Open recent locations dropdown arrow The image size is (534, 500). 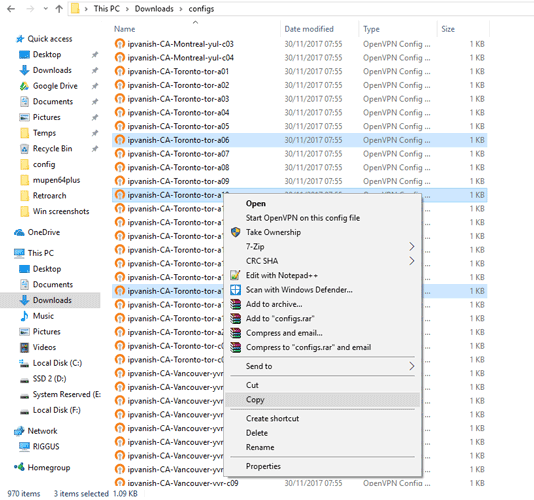pos(46,9)
